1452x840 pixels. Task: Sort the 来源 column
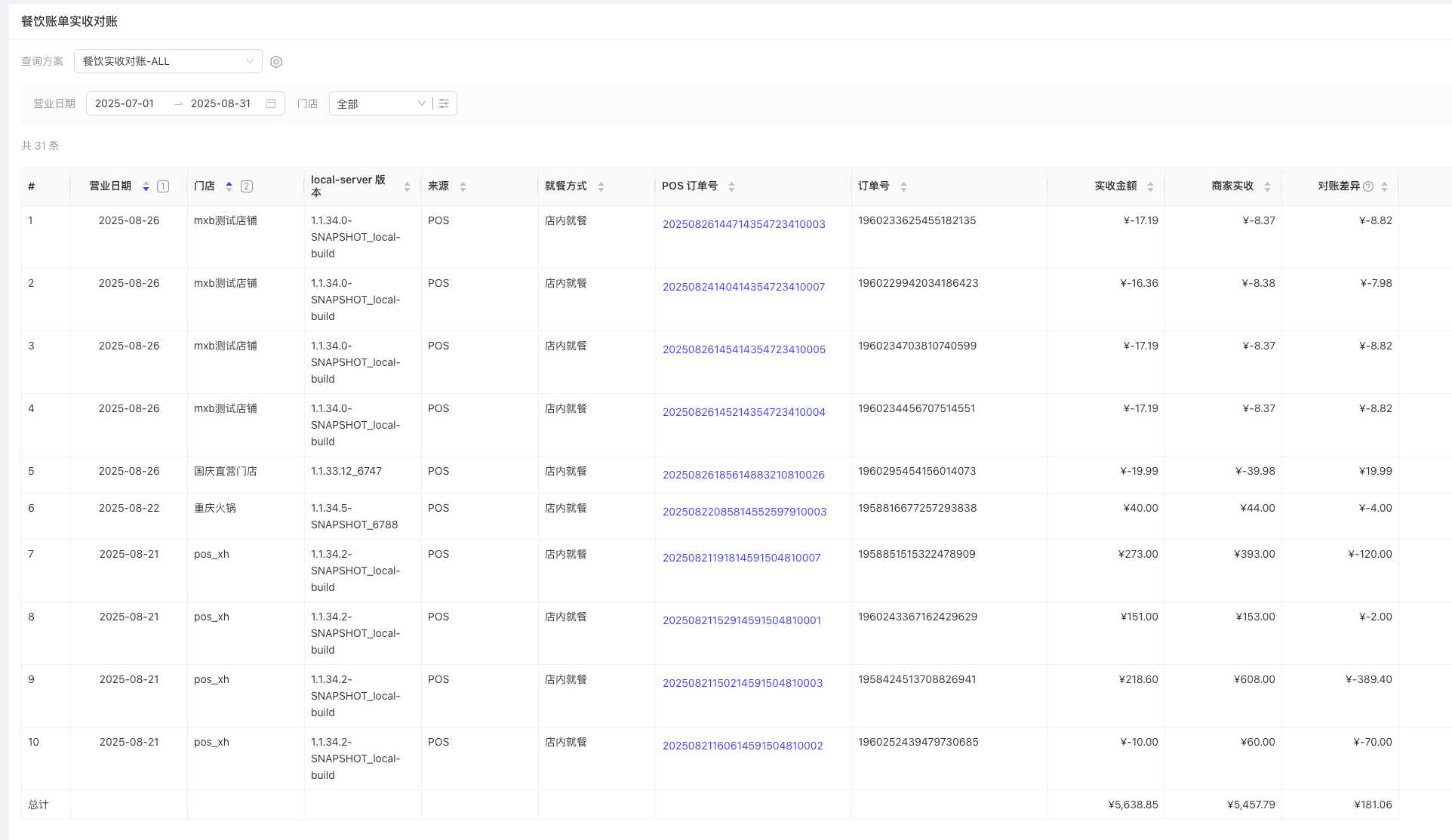(463, 186)
